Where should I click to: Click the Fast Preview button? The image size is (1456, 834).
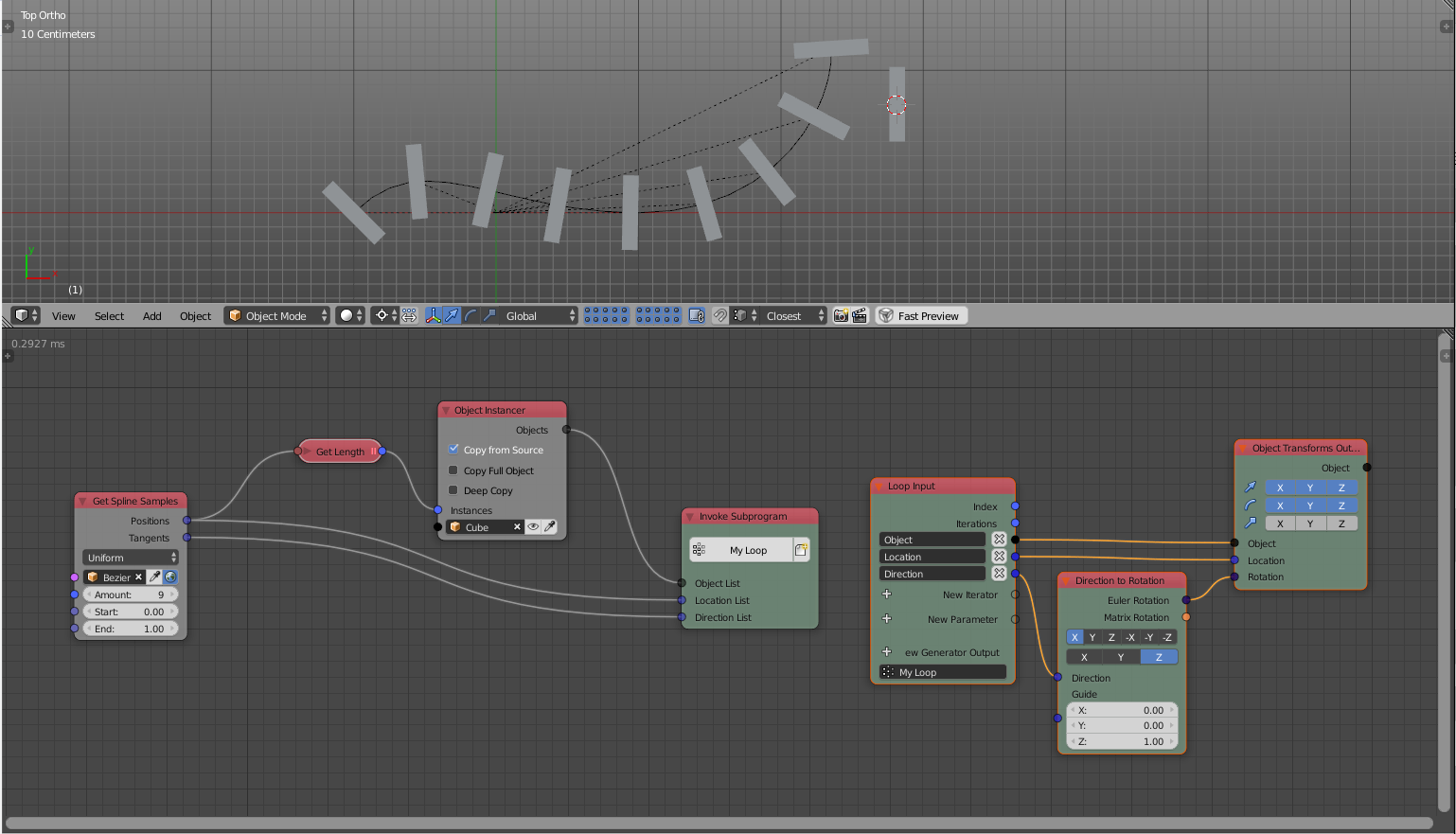coord(921,315)
